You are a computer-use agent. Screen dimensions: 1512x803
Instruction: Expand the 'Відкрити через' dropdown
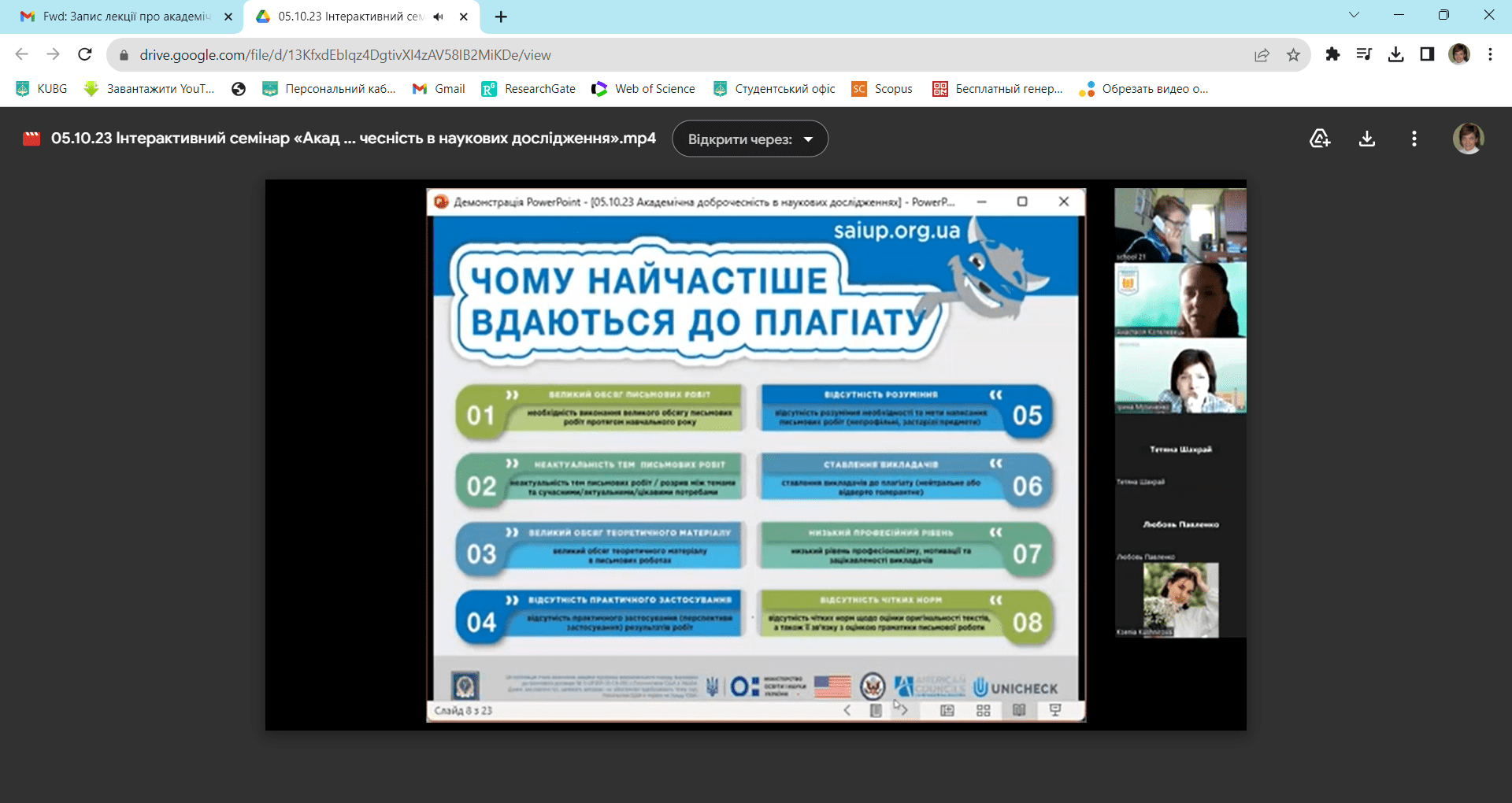coord(750,139)
